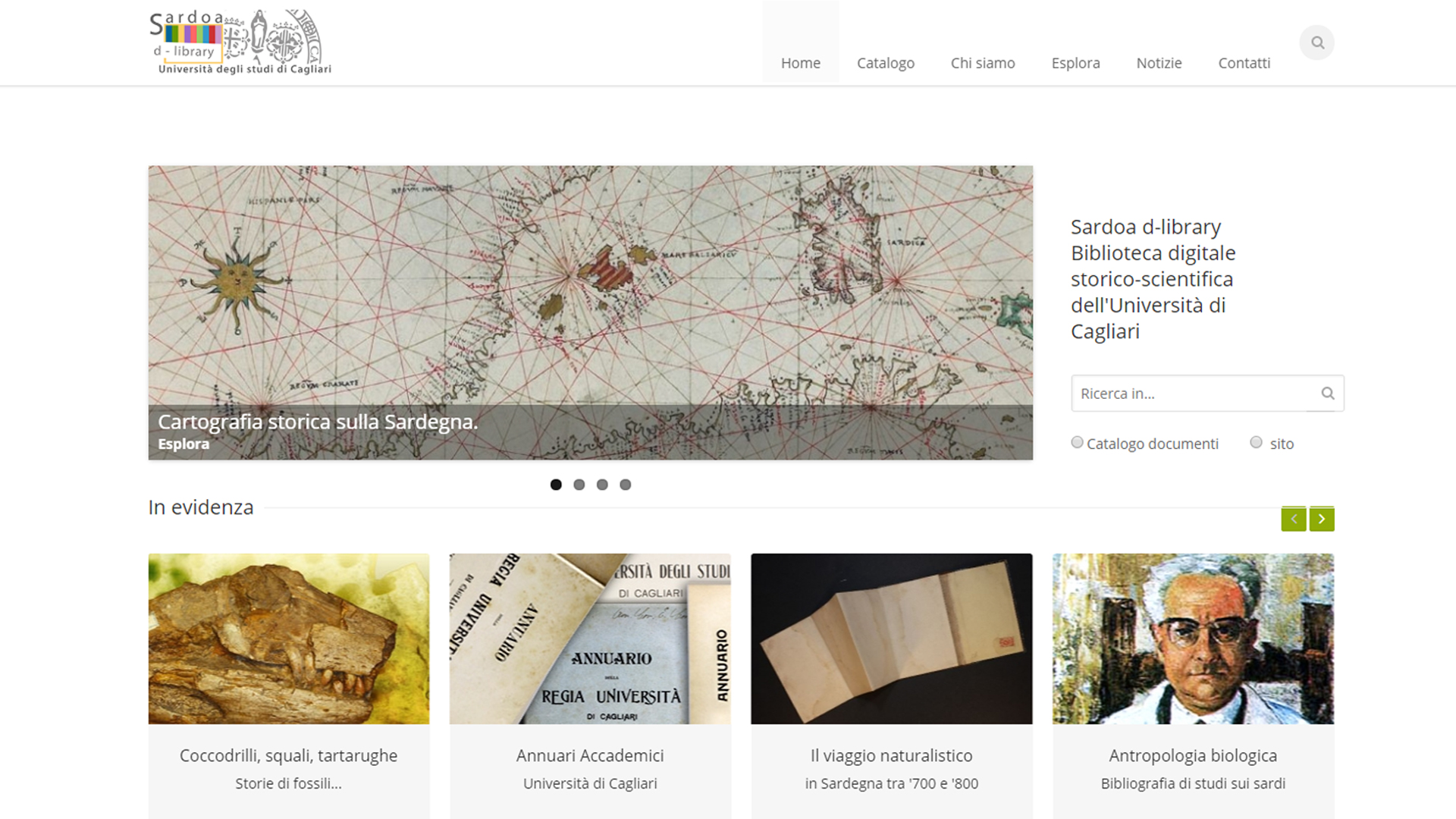
Task: Go to the Esplora menu item
Action: (x=1075, y=63)
